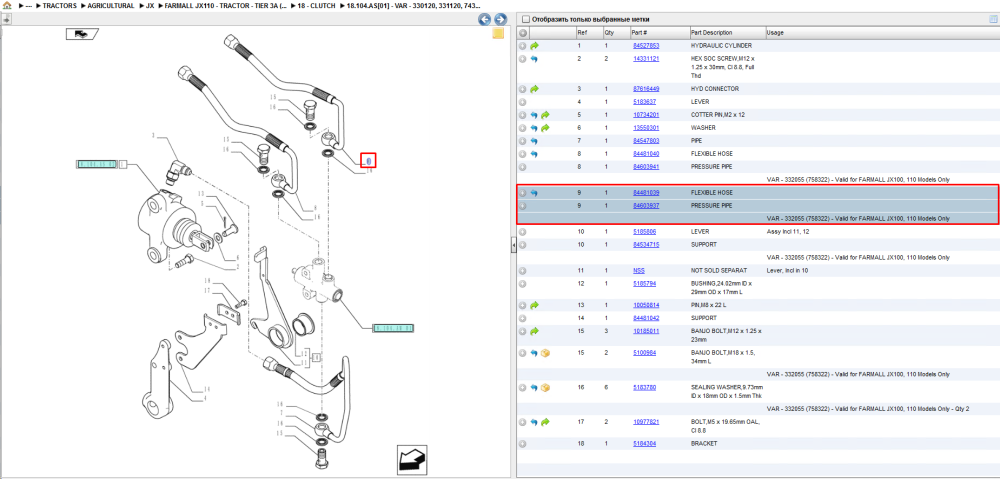The width and height of the screenshot is (1000, 479).
Task: Open part number 84603937 link
Action: point(646,206)
